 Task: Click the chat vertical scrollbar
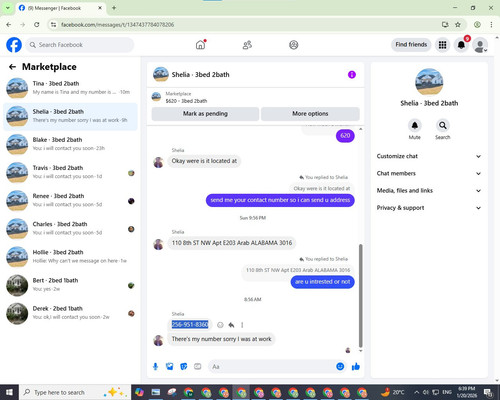[360, 295]
